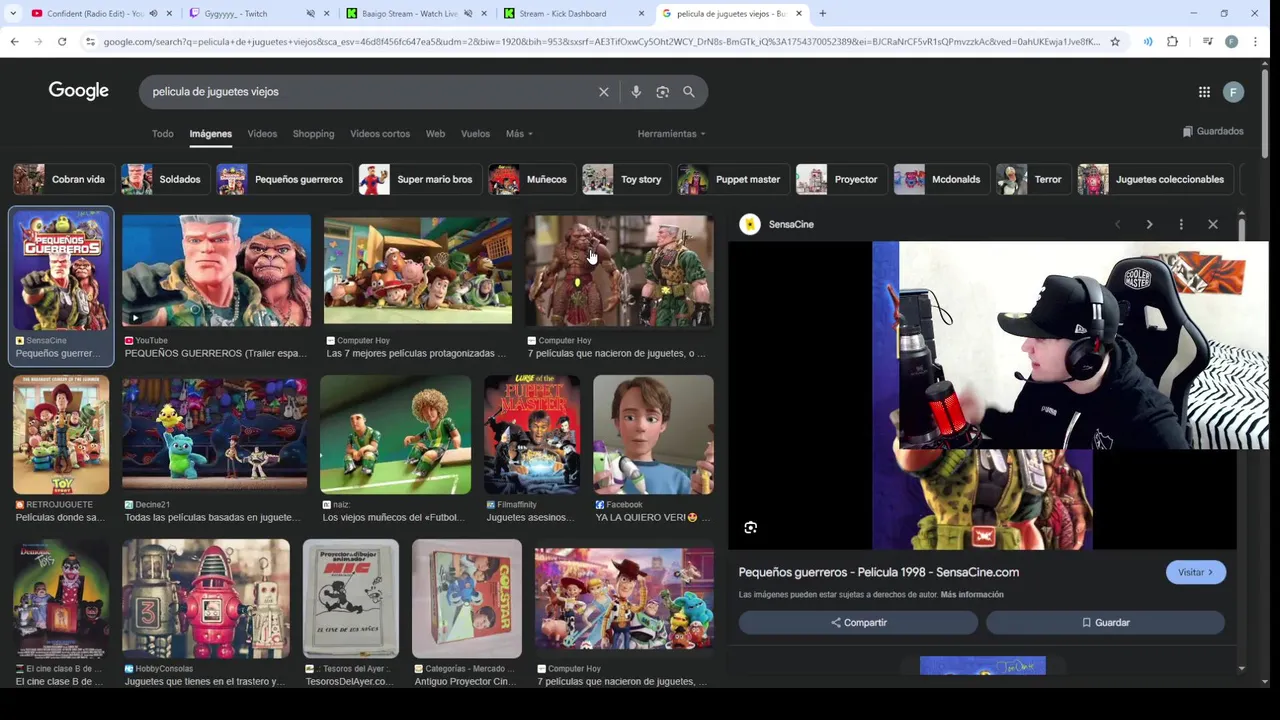Open the Chrome profile avatar in the toolbar

click(1231, 41)
